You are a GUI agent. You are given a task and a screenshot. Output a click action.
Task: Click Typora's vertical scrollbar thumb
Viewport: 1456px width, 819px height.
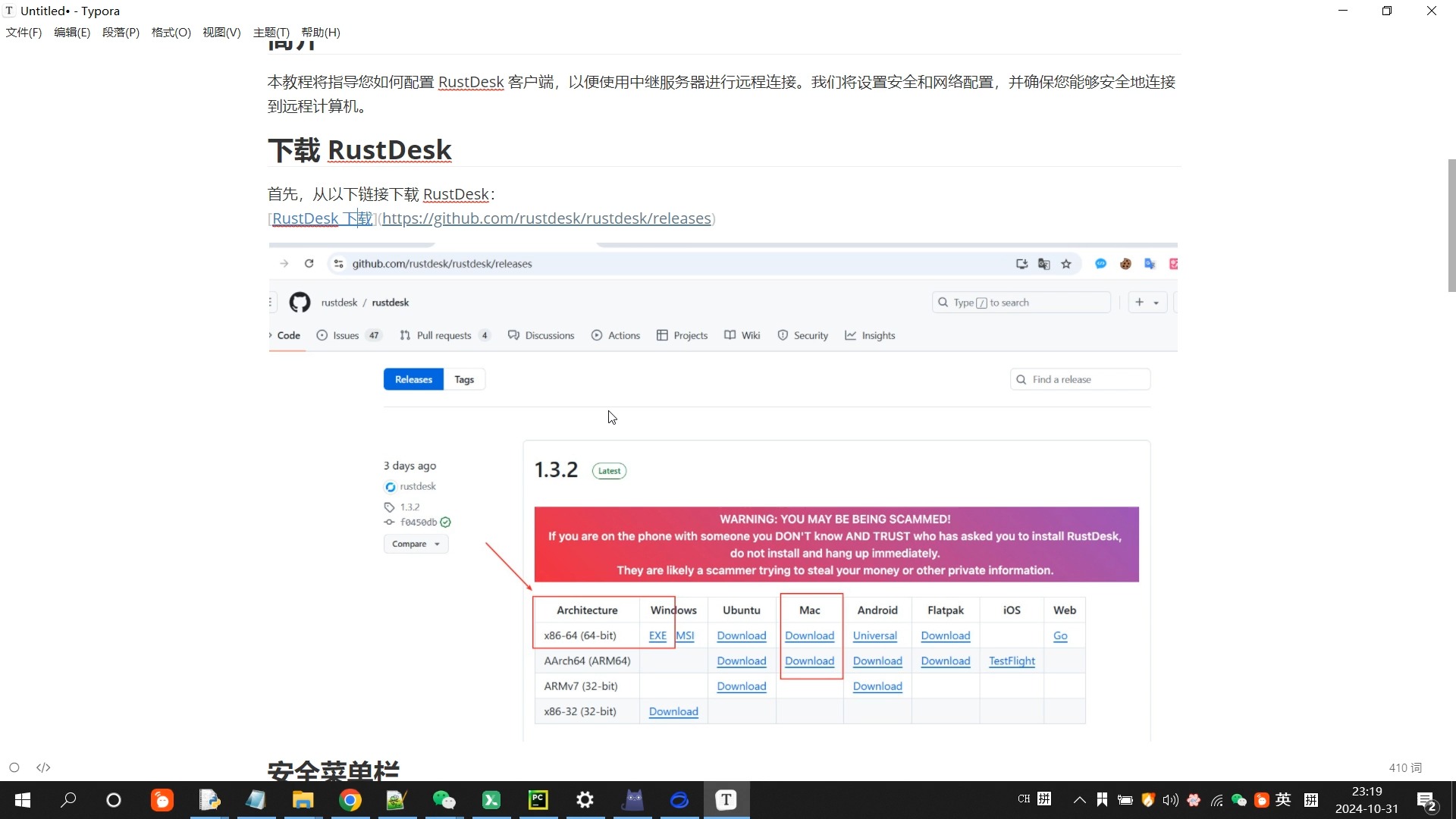click(x=1451, y=225)
